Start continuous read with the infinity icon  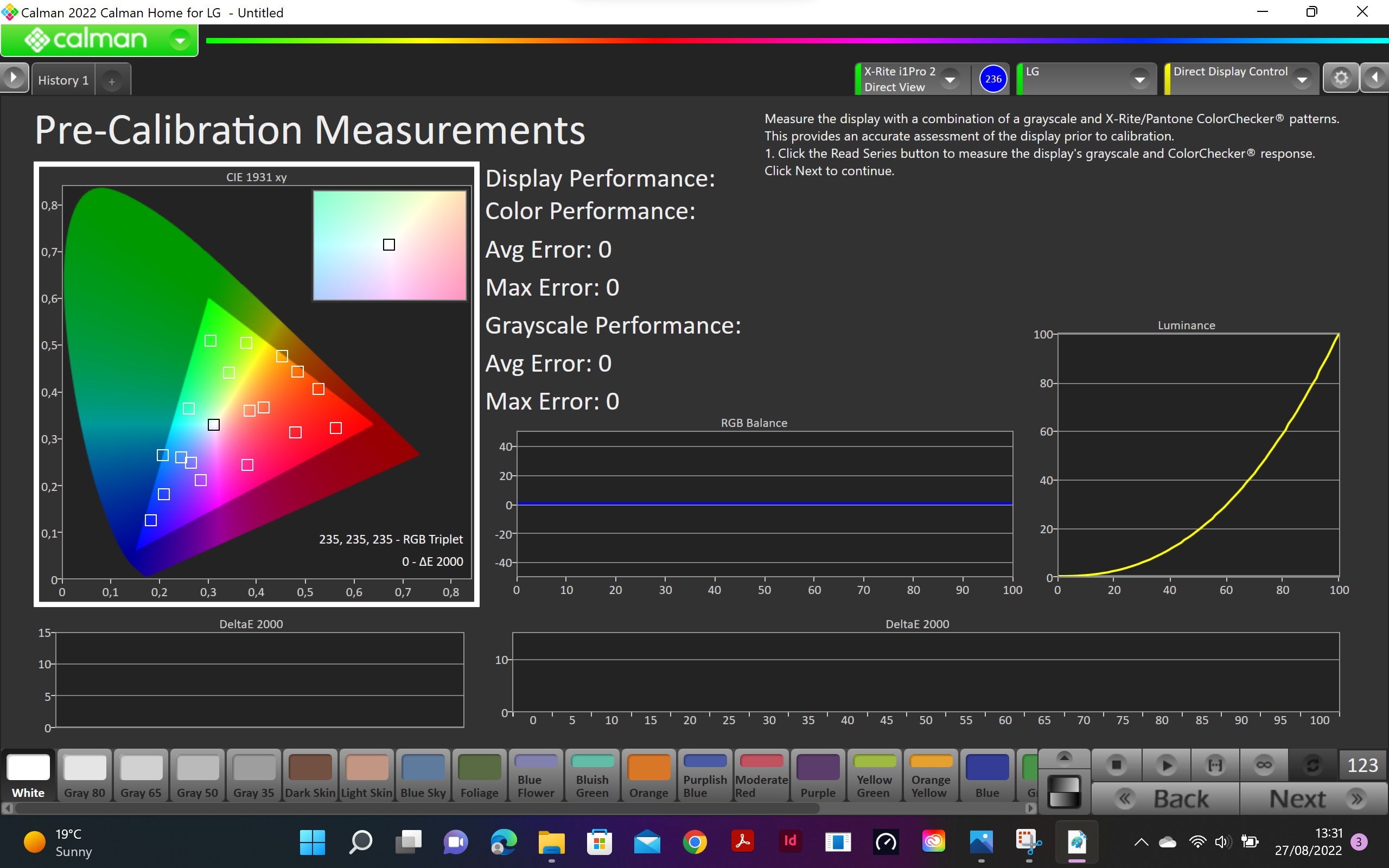point(1263,765)
